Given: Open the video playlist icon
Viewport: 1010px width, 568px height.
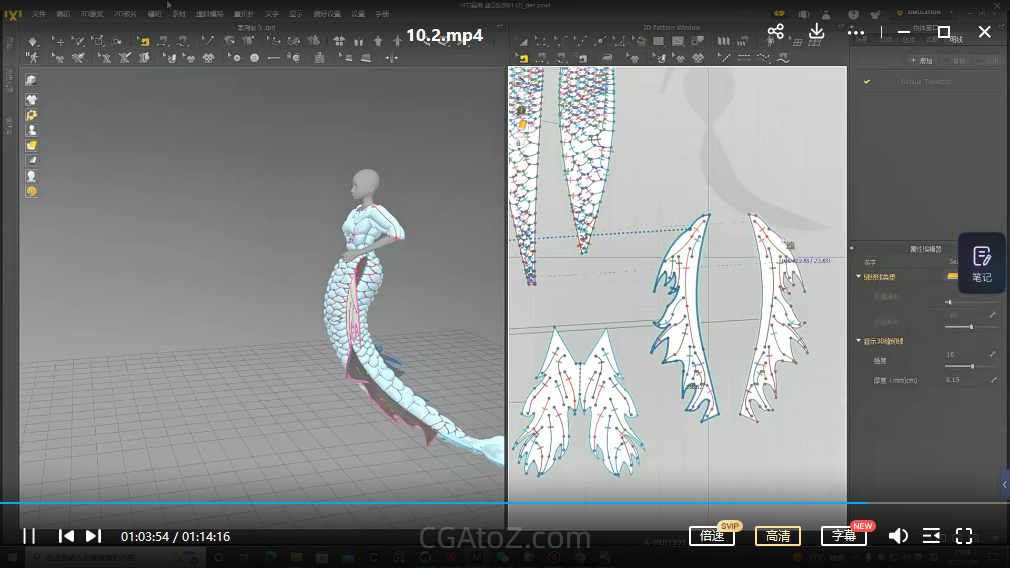Looking at the screenshot, I should coord(931,536).
